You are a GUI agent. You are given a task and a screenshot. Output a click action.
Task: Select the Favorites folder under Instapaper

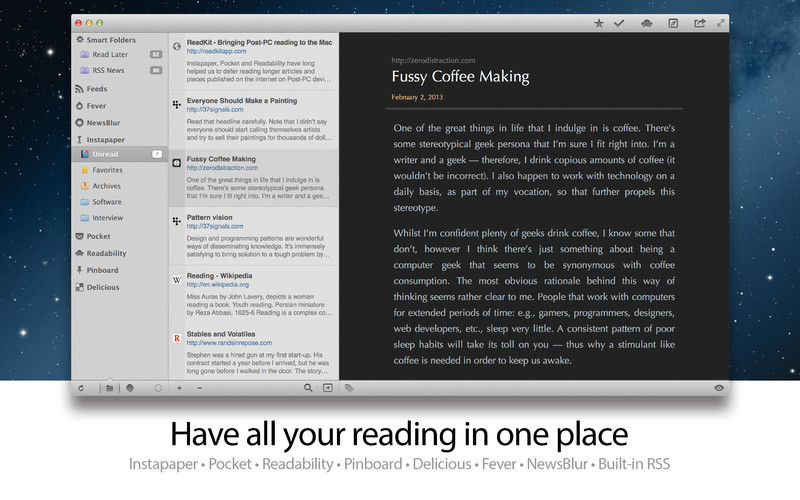(x=107, y=170)
